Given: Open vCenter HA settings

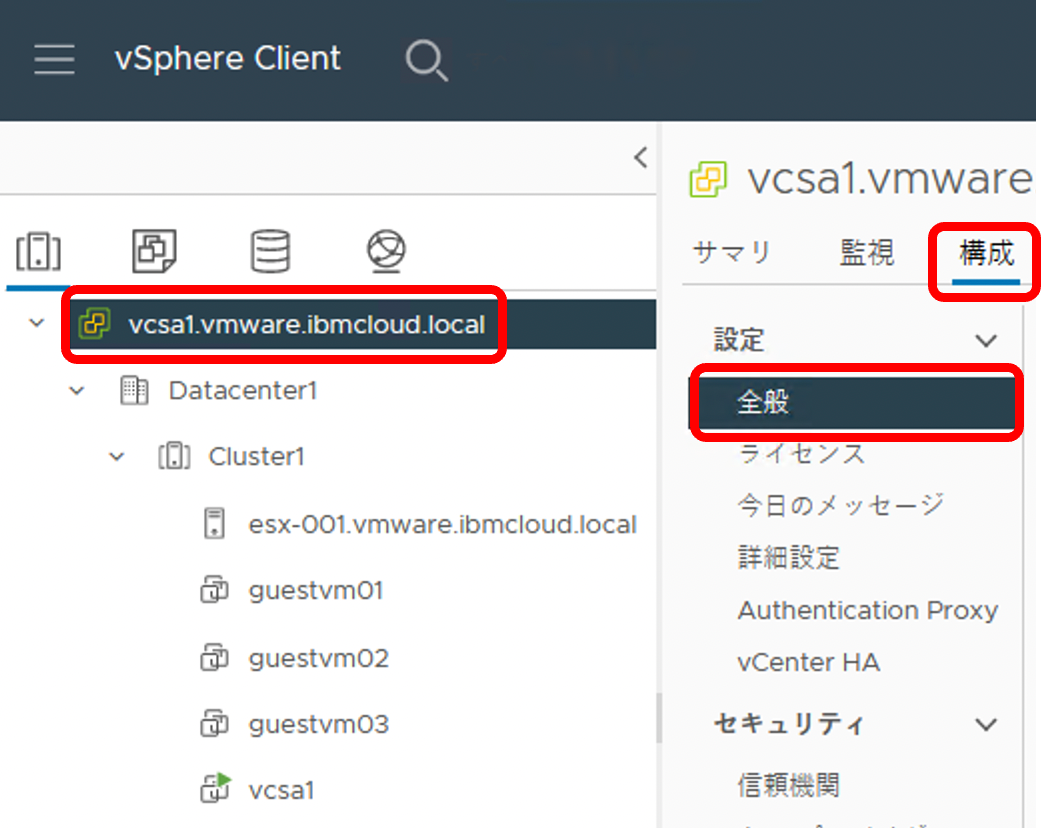Looking at the screenshot, I should pyautogui.click(x=809, y=663).
